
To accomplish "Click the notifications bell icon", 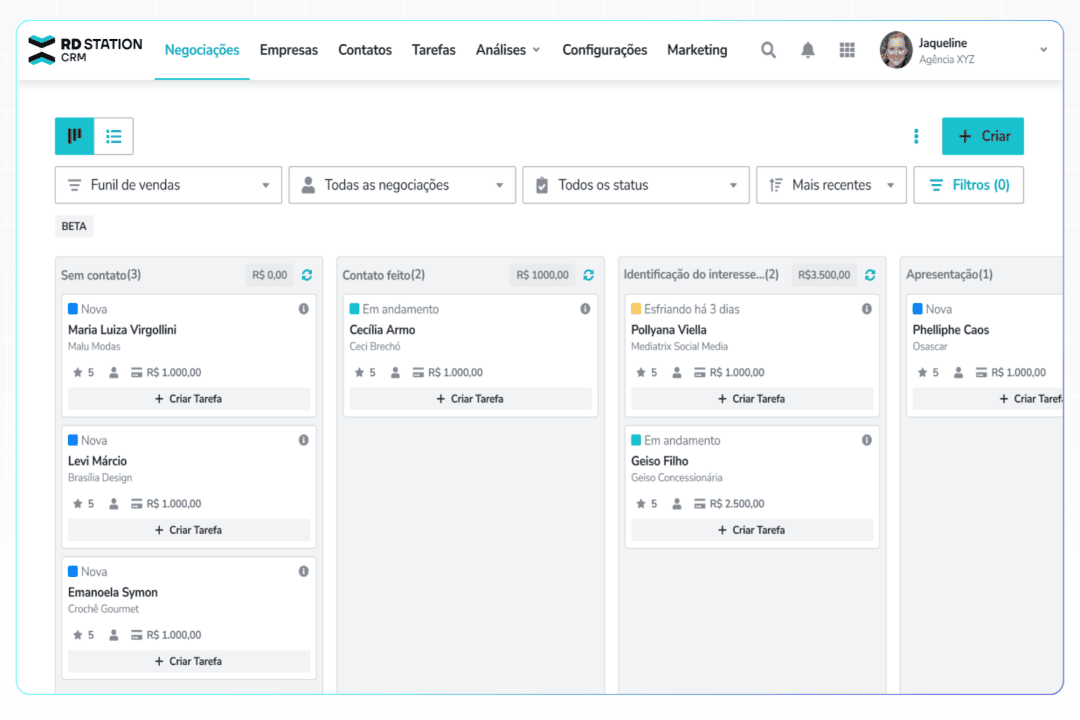I will [x=807, y=49].
